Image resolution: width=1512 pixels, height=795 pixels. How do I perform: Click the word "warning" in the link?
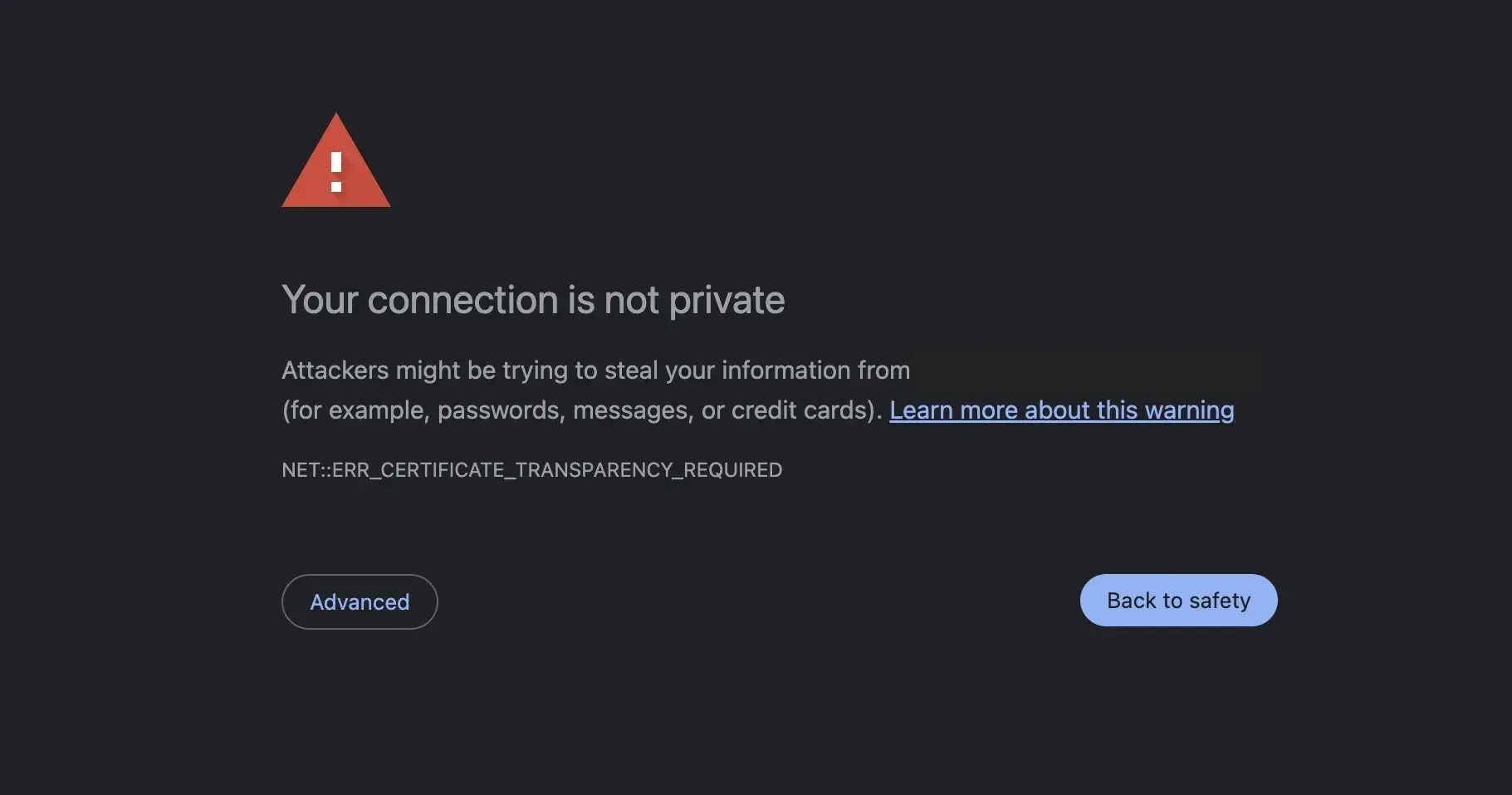point(1189,410)
